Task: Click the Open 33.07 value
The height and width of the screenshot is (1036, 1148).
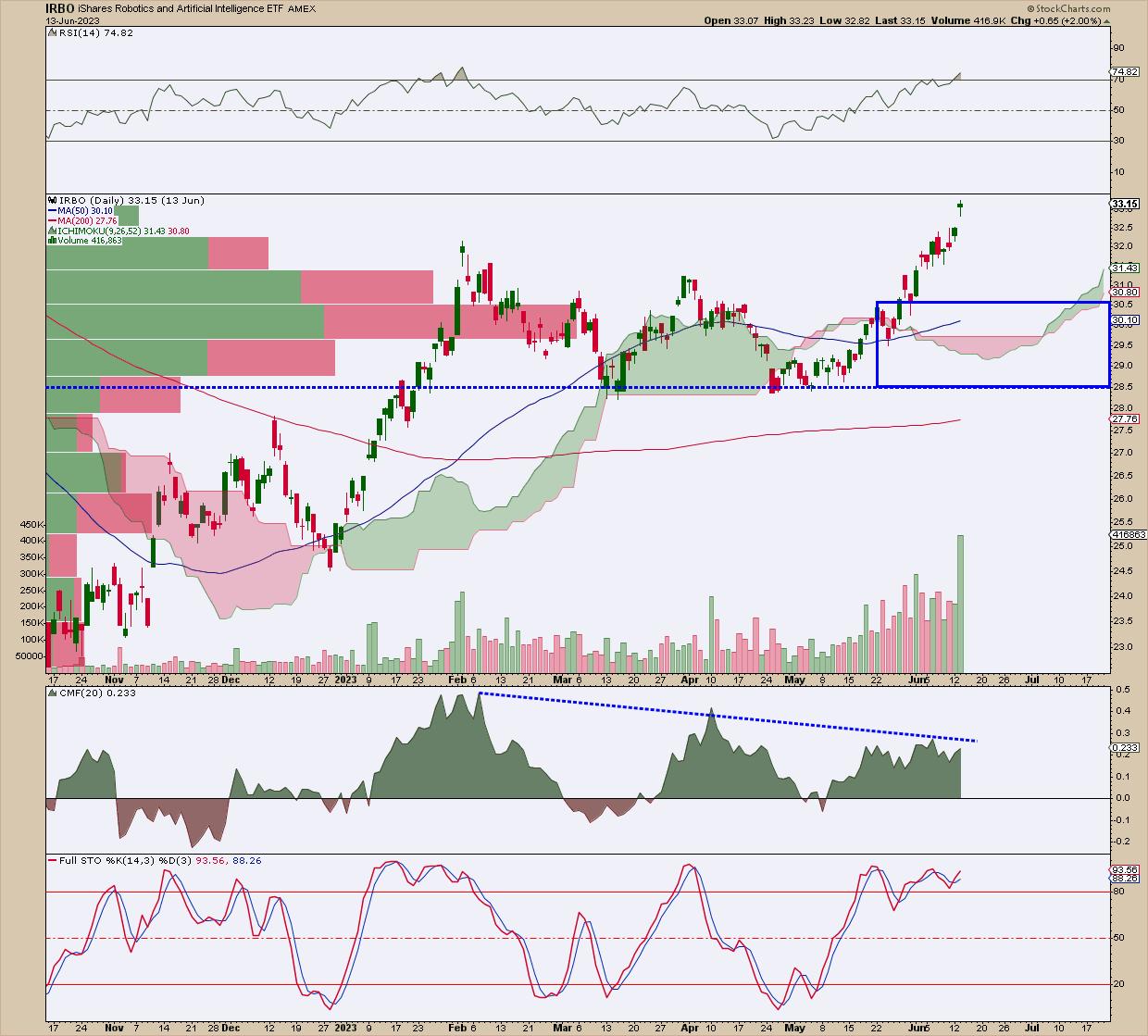Action: (730, 20)
